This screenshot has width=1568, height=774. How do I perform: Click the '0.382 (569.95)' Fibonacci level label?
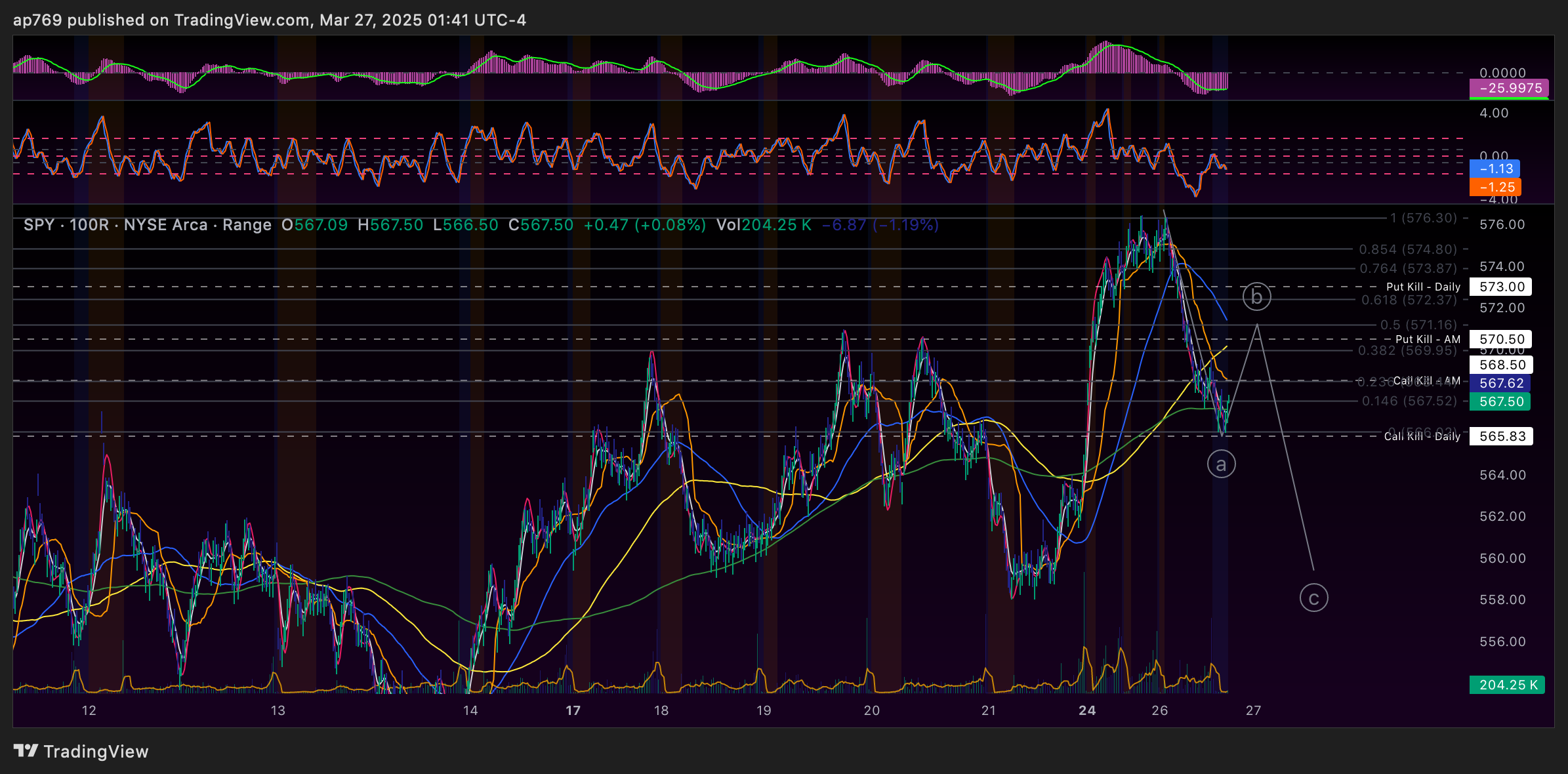(1407, 350)
